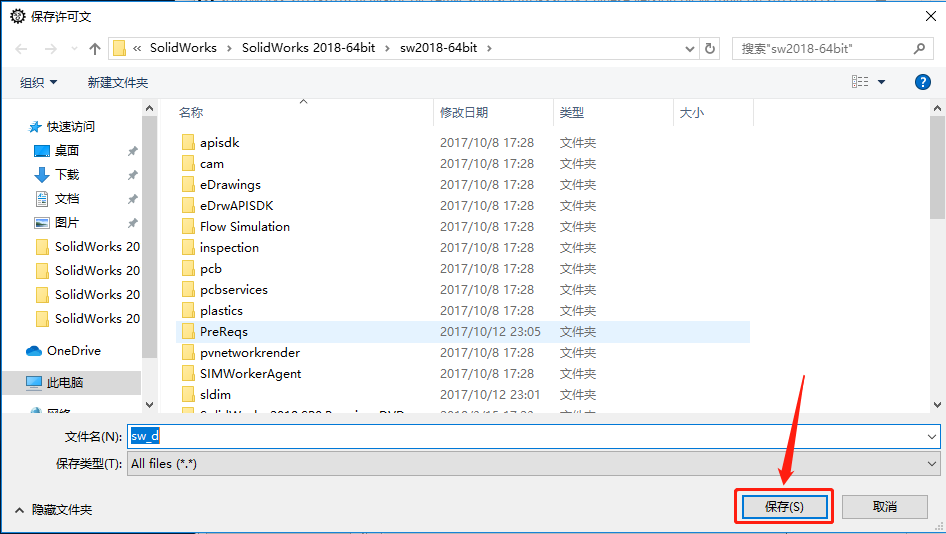
Task: Click the forward navigation arrow
Action: point(51,49)
